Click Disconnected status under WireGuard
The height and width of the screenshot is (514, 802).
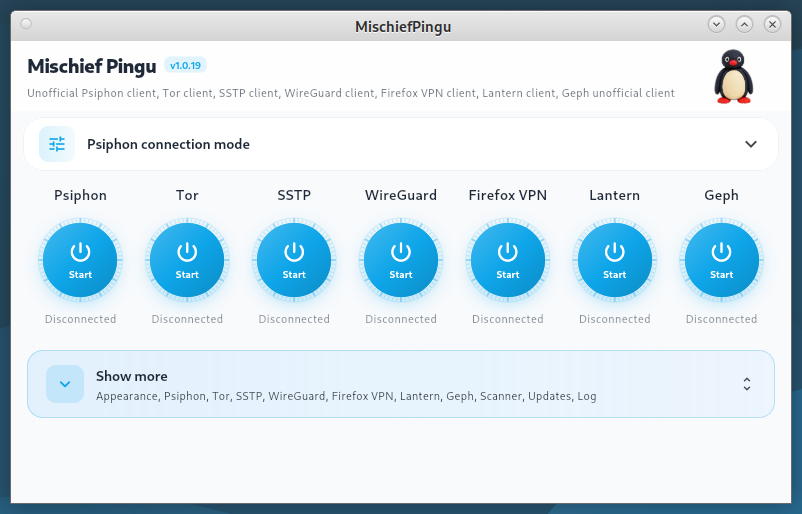[401, 319]
